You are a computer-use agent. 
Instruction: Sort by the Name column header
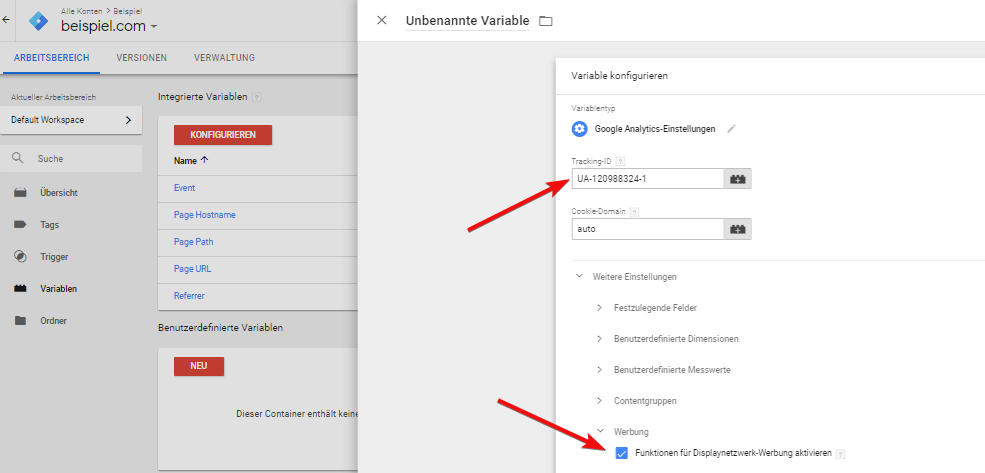pos(191,161)
